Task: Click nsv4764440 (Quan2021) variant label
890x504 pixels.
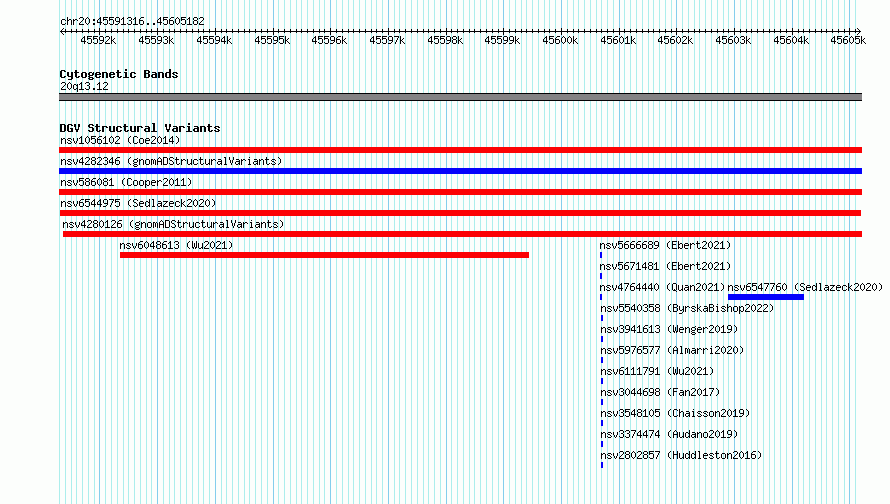Action: [662, 287]
